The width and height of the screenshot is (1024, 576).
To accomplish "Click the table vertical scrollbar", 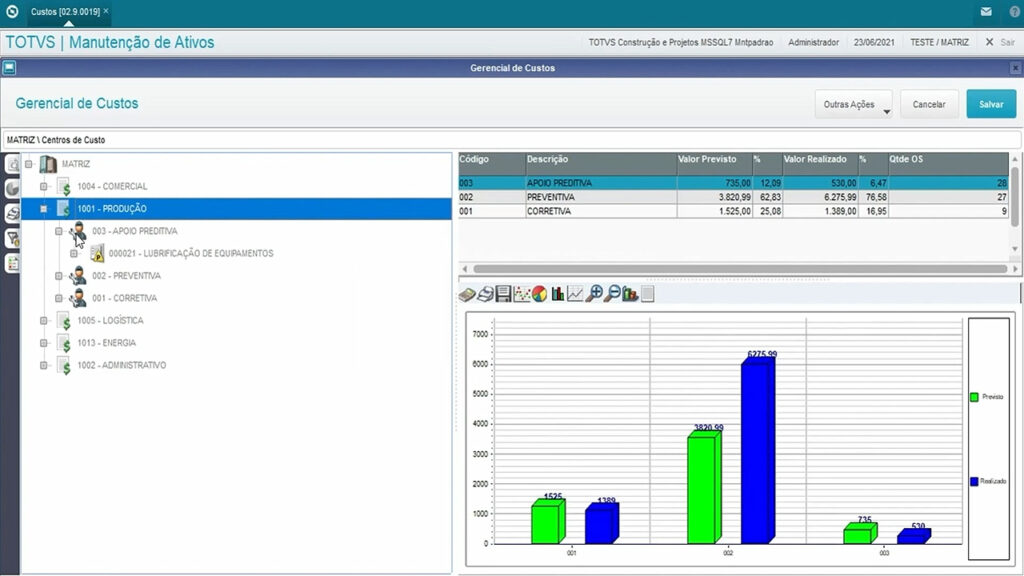I will (1015, 197).
